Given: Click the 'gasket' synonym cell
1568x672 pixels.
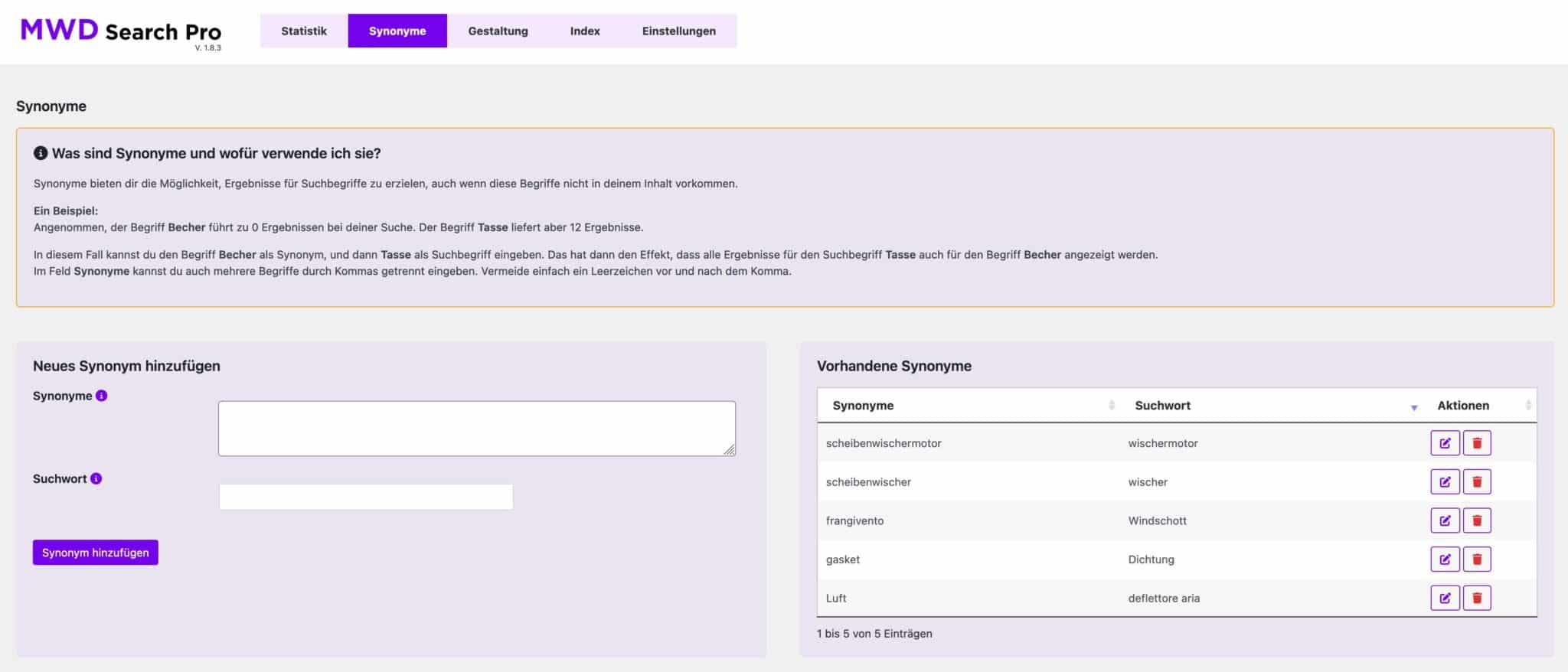Looking at the screenshot, I should point(843,559).
